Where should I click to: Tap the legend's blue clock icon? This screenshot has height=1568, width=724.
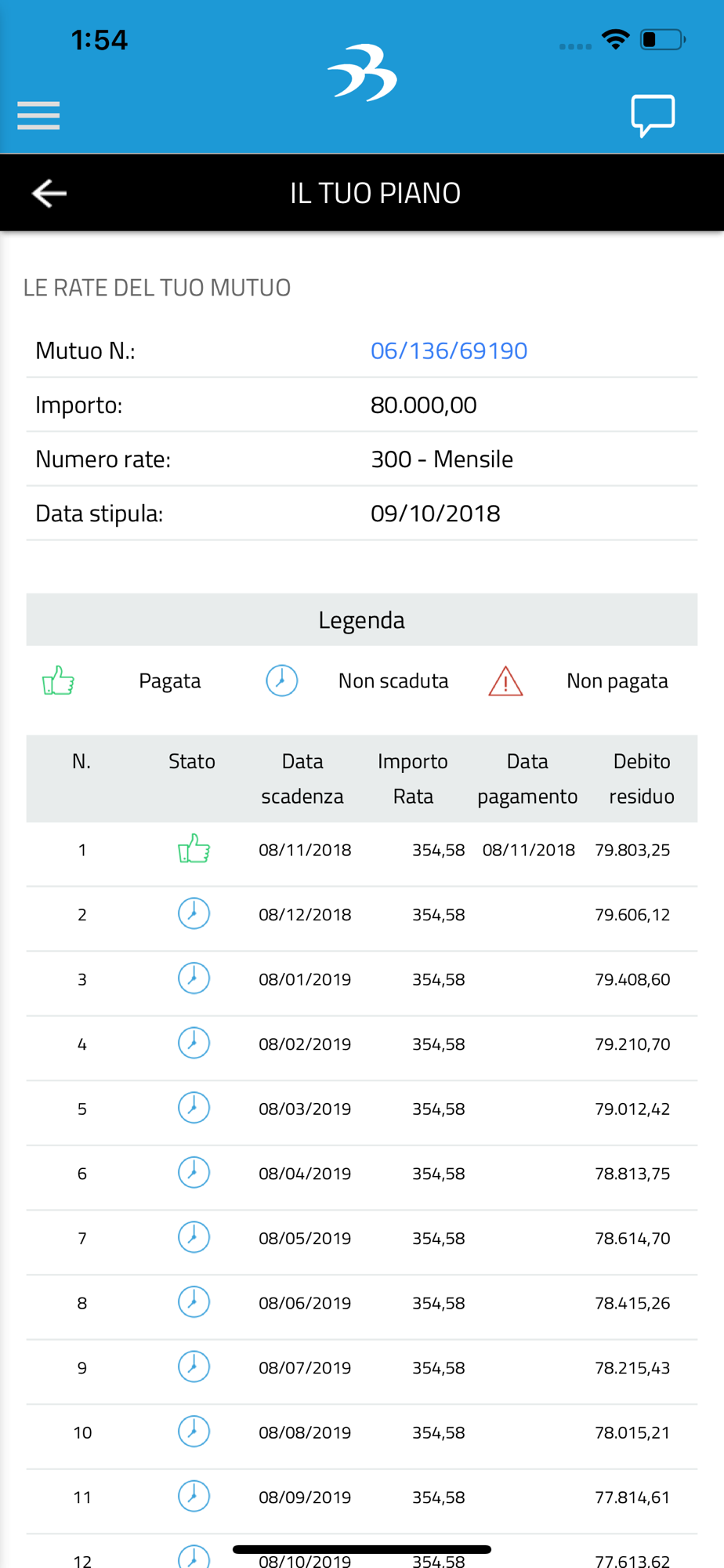pyautogui.click(x=281, y=681)
